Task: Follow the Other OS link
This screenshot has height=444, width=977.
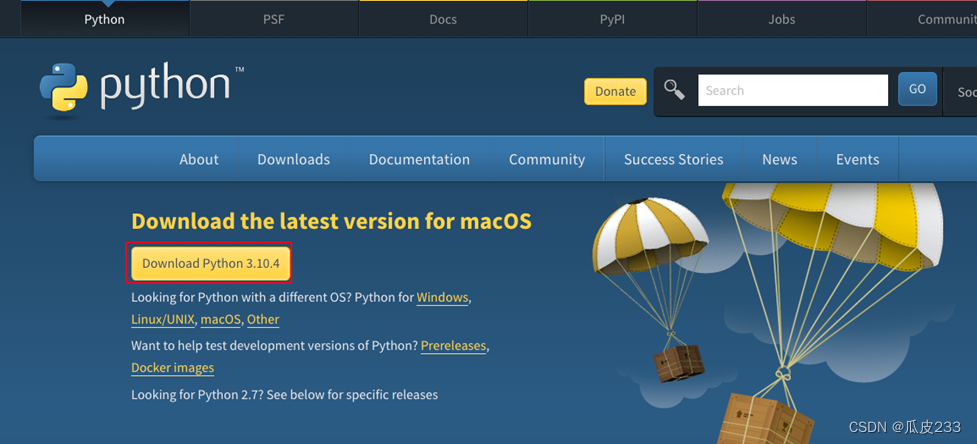Action: (263, 320)
